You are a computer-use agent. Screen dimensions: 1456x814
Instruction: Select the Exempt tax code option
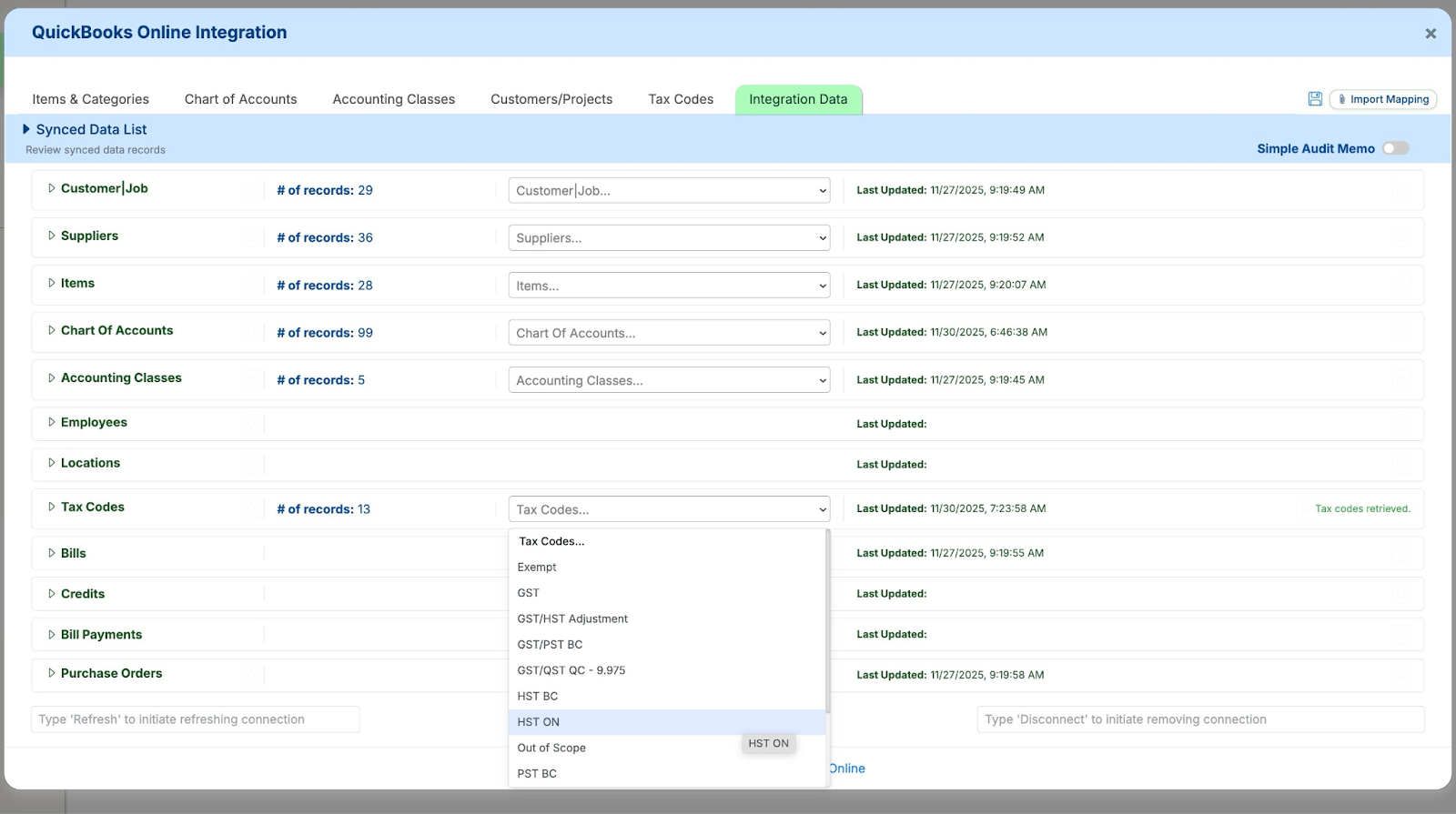[667, 567]
